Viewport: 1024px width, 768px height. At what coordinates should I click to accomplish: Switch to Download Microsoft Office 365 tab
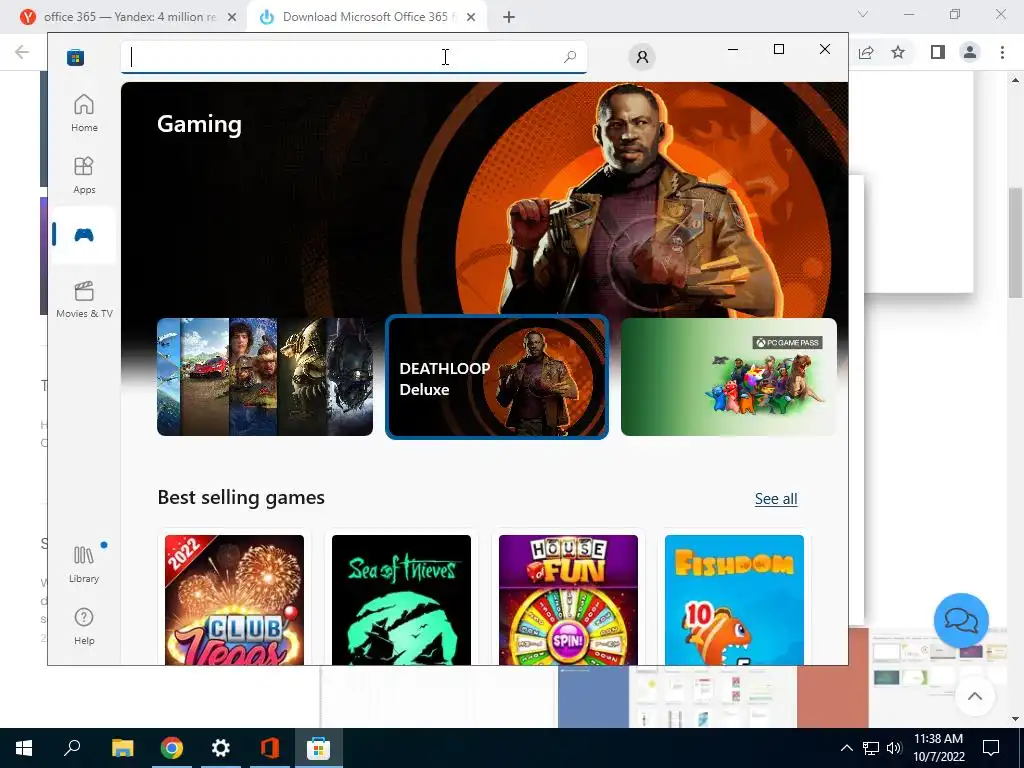[368, 17]
